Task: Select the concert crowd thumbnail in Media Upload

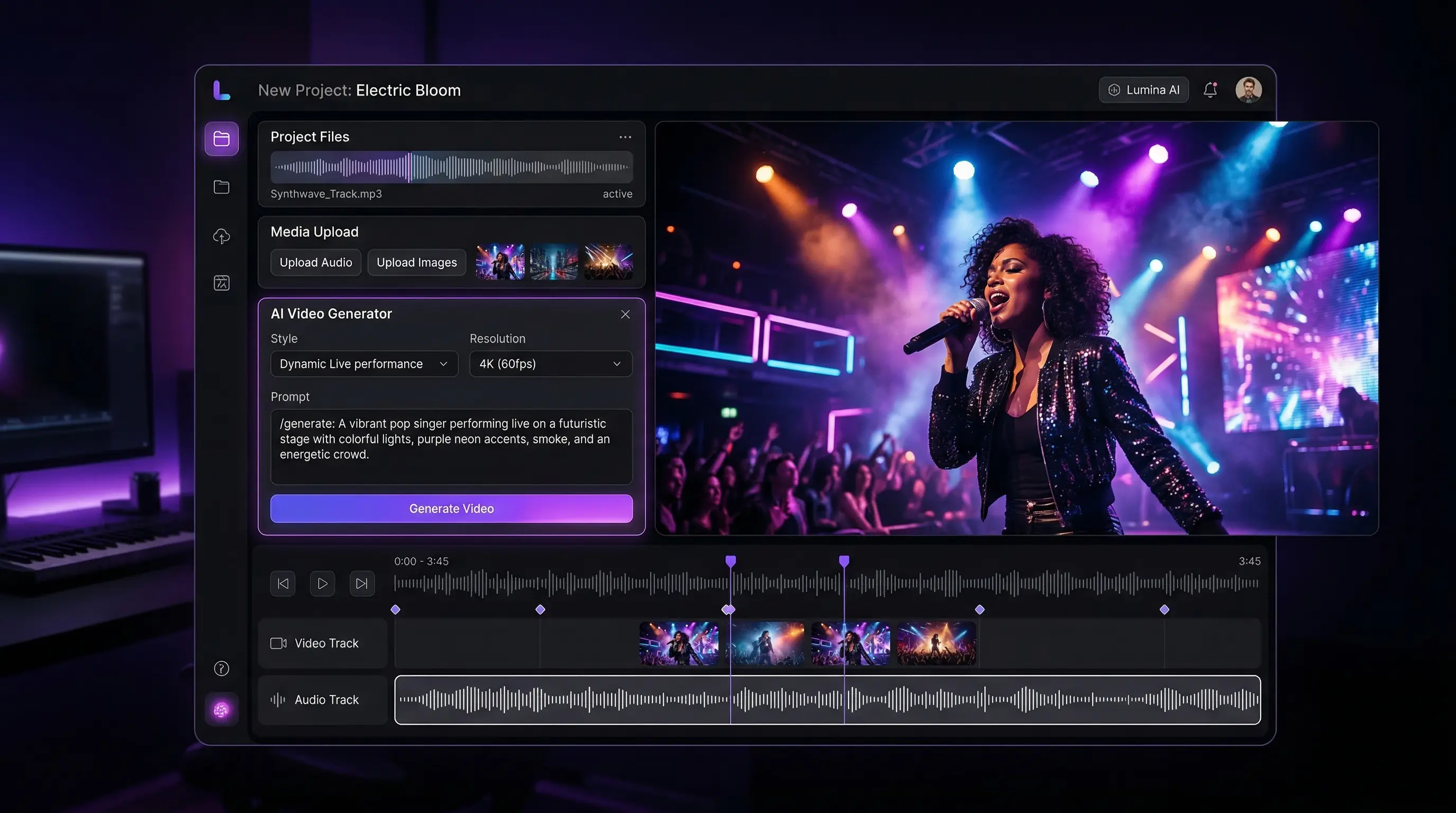Action: point(608,262)
